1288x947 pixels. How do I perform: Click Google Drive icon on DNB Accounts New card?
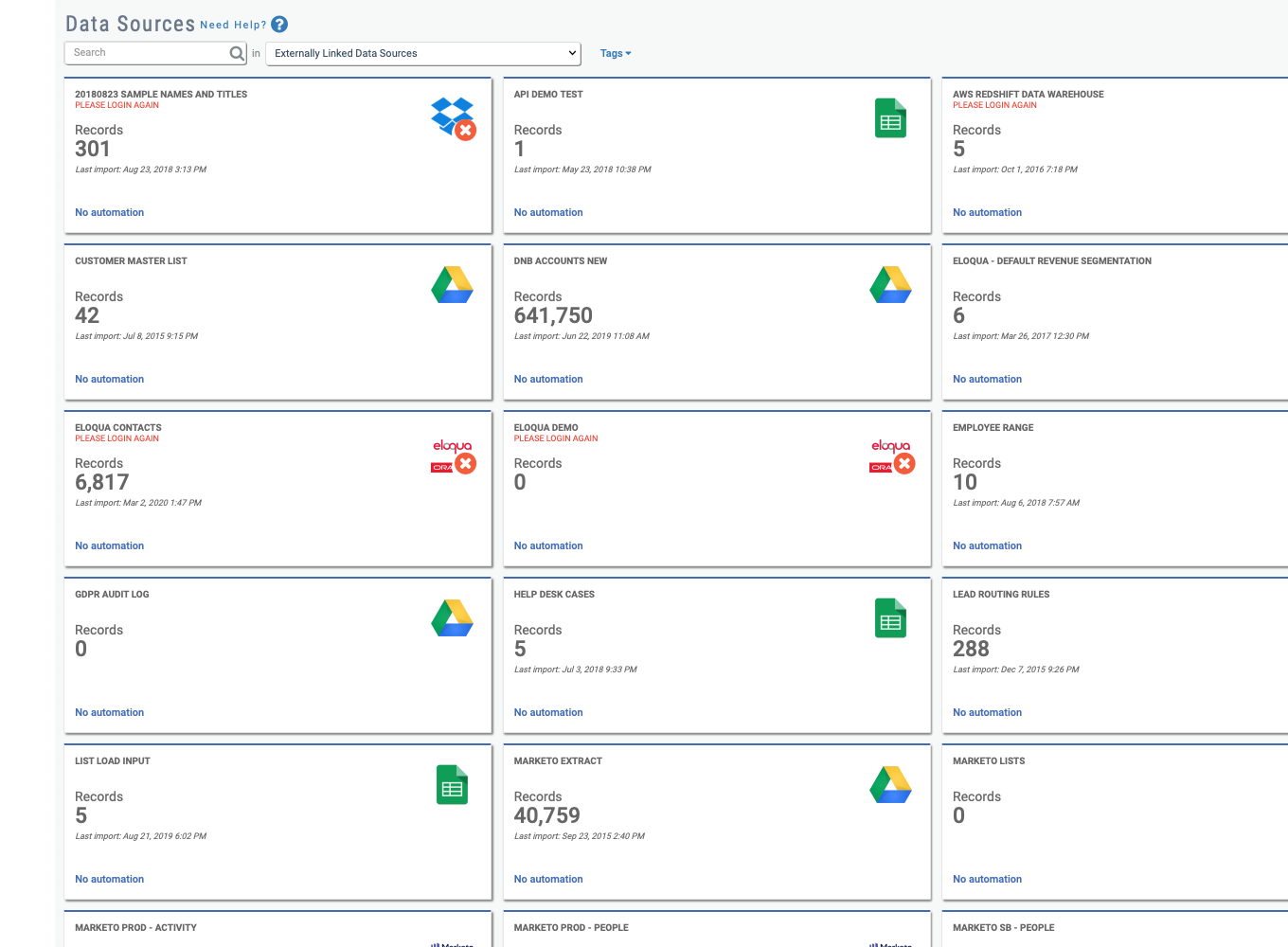891,285
